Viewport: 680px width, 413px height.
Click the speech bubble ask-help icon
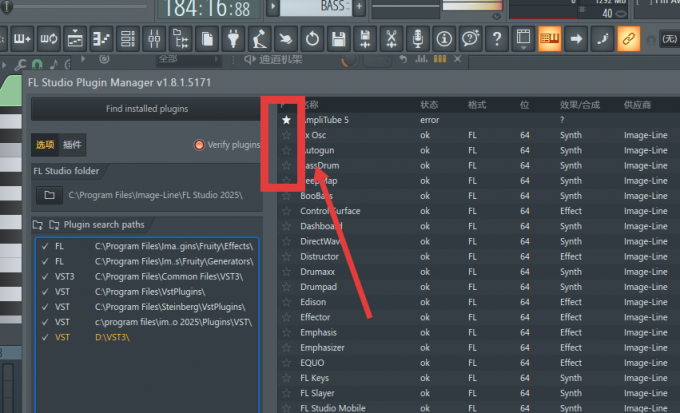click(x=471, y=39)
